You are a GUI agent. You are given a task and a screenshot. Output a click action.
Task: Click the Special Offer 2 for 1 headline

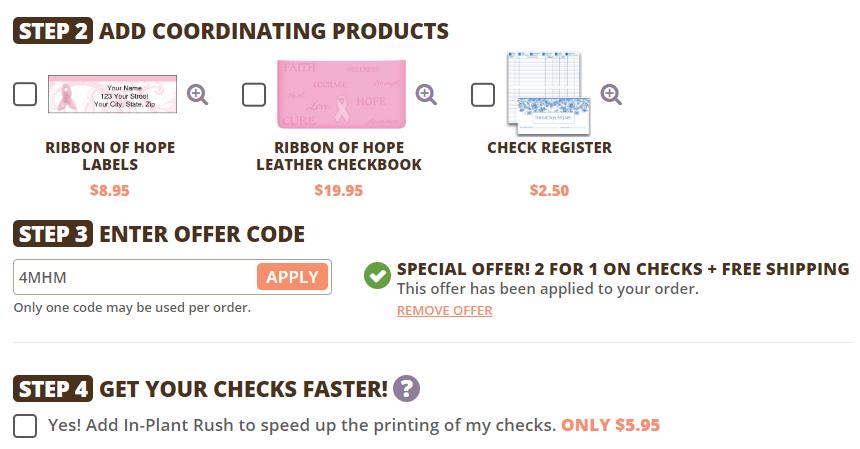point(622,269)
